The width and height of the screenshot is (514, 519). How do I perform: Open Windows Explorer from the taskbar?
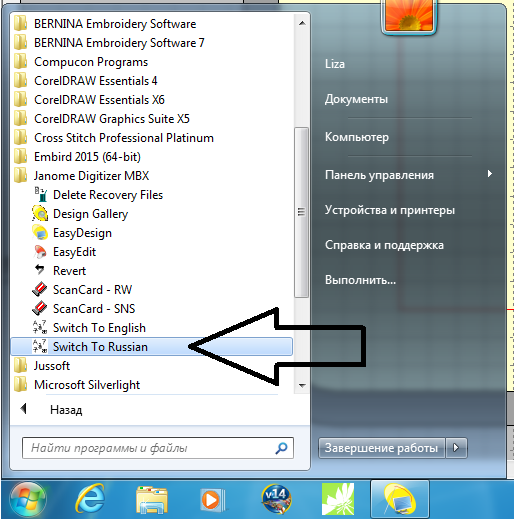click(x=152, y=500)
